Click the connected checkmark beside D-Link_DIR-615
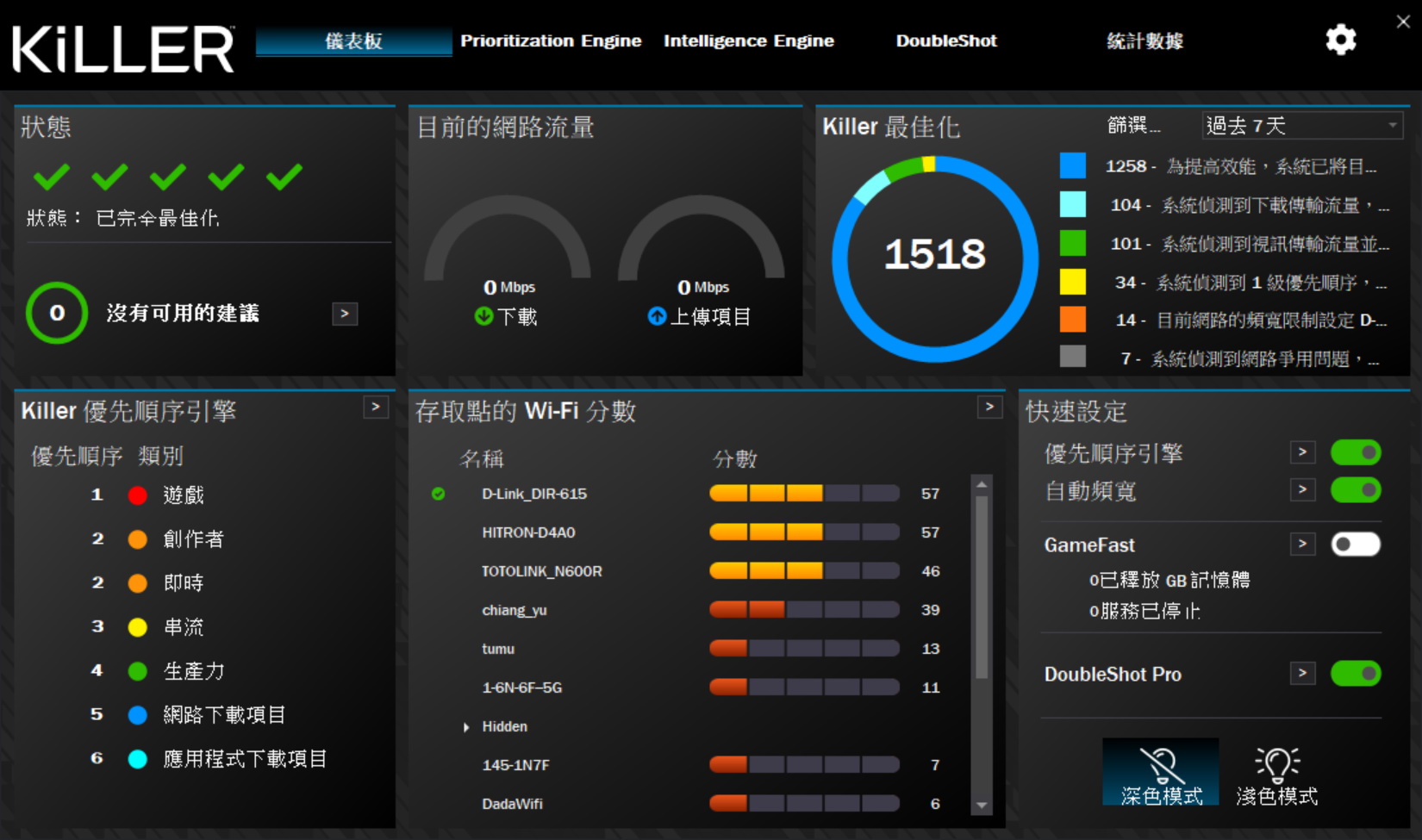 439,494
